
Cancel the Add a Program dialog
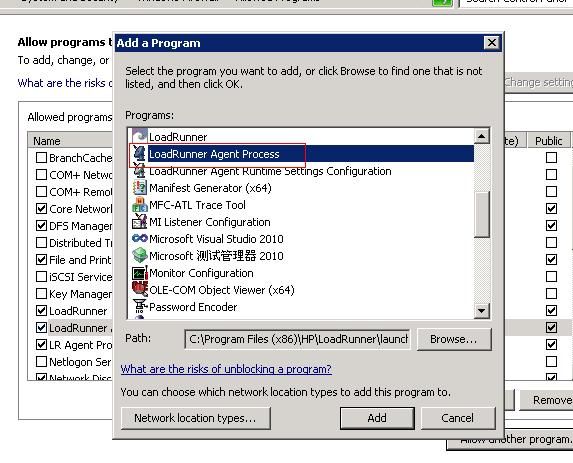(458, 418)
